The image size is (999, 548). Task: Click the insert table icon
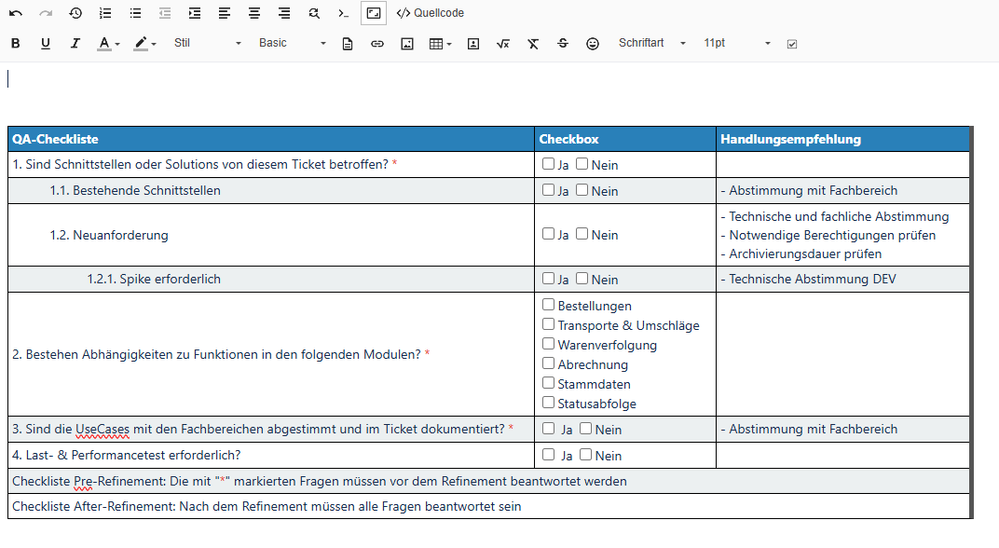point(436,43)
